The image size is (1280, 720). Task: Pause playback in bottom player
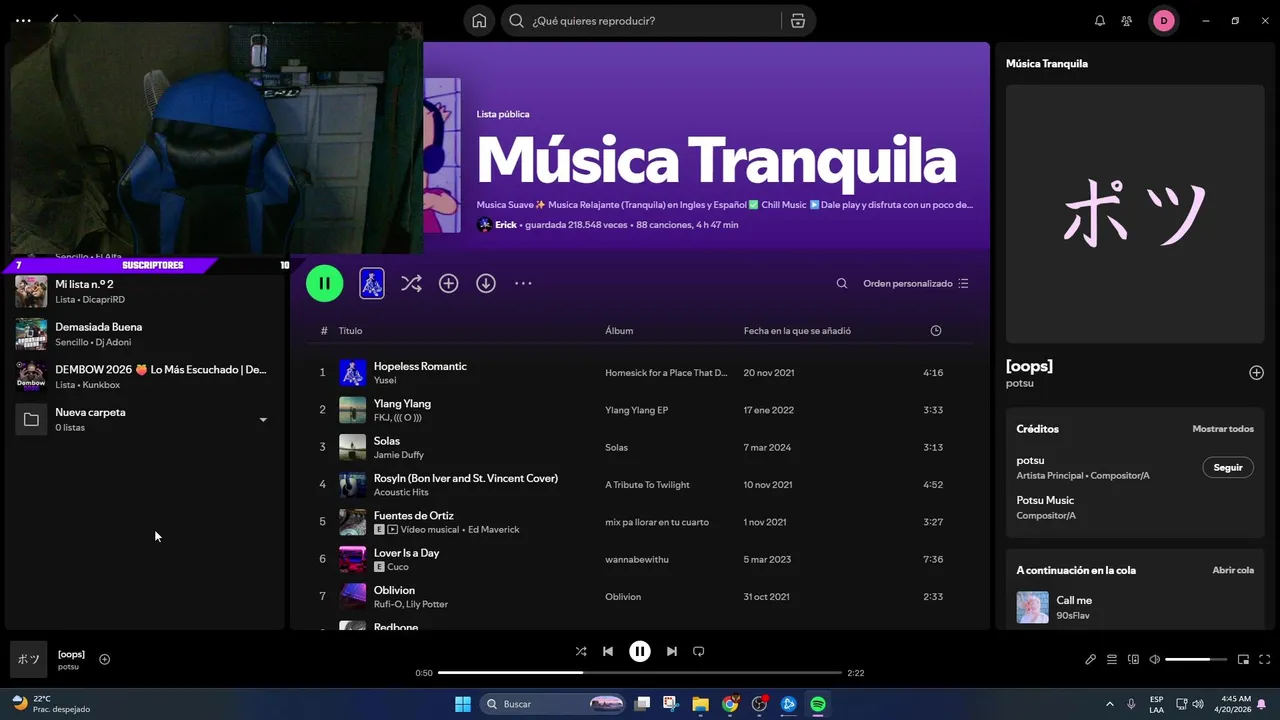coord(640,651)
